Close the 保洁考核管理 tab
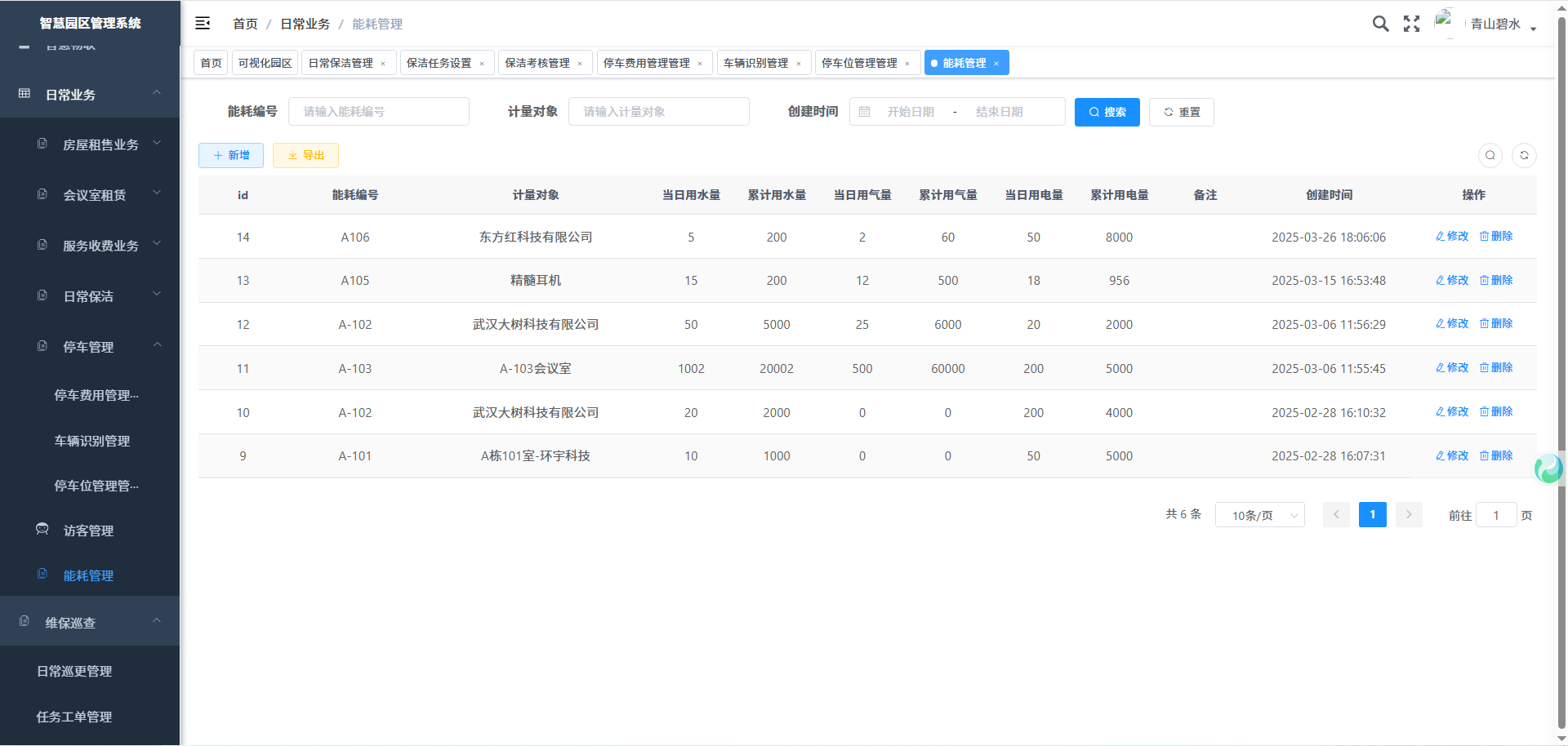The height and width of the screenshot is (746, 1568). tap(580, 64)
